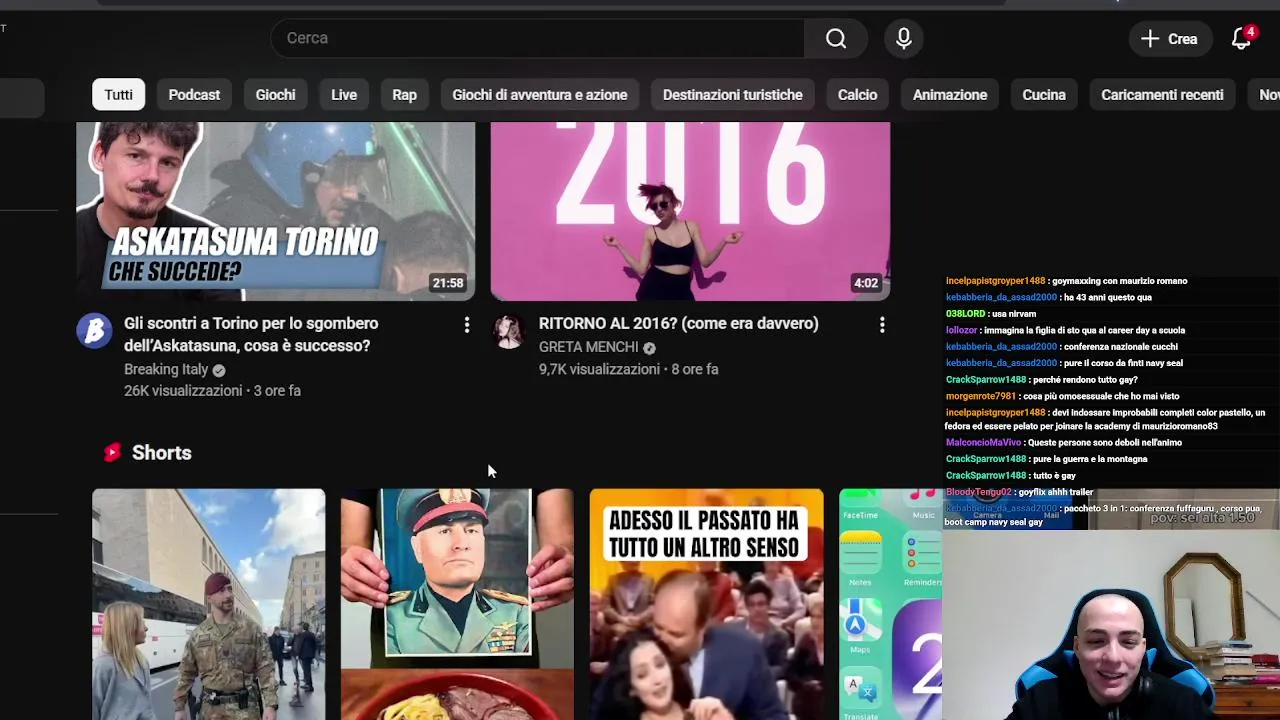
Task: Click chat username 038LORD
Action: [x=965, y=314]
